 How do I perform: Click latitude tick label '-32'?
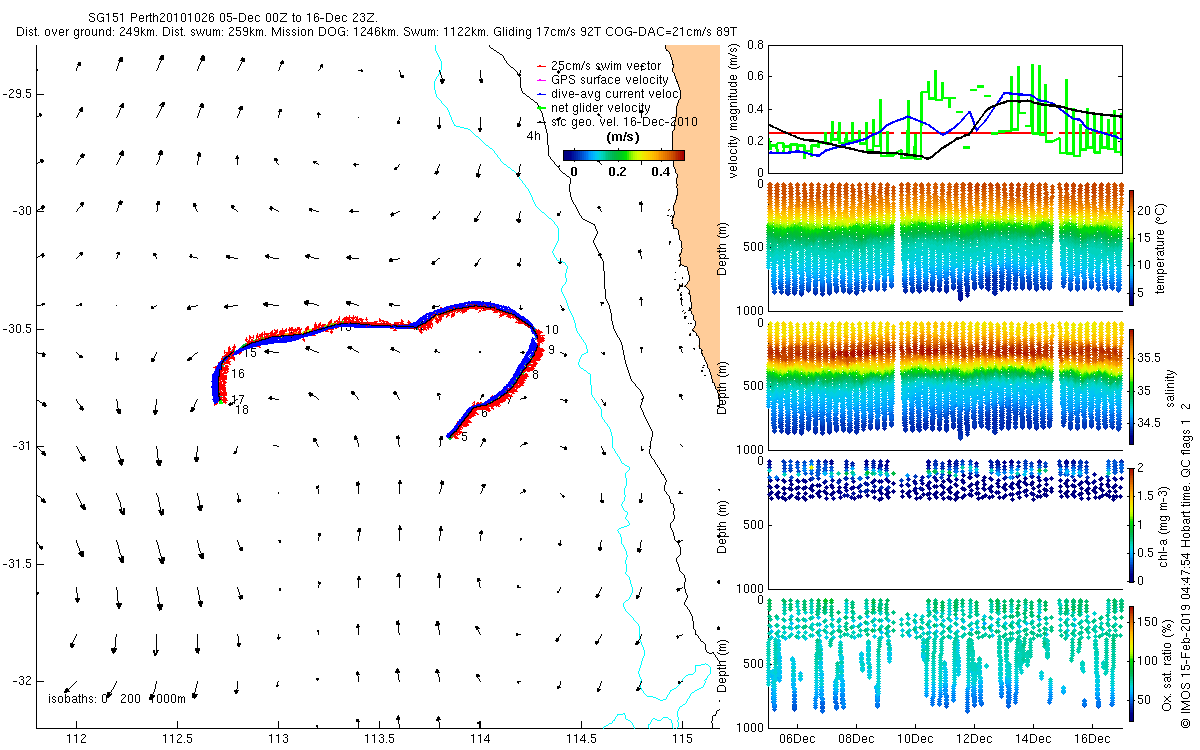(x=21, y=681)
